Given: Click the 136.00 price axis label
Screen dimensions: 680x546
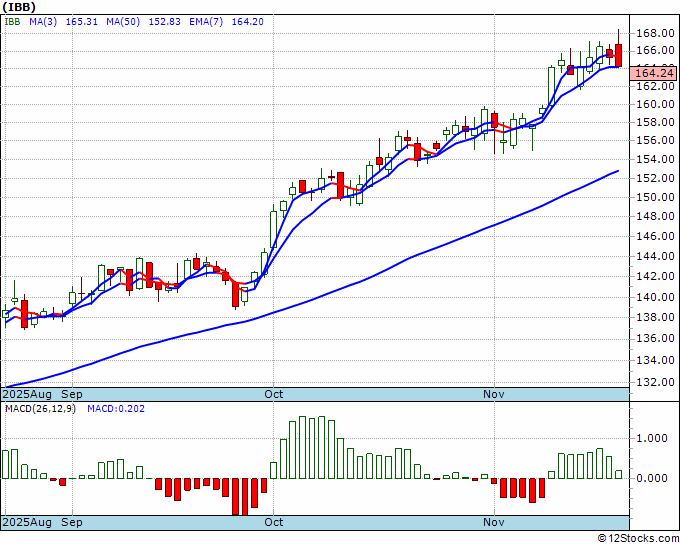Looking at the screenshot, I should [655, 338].
